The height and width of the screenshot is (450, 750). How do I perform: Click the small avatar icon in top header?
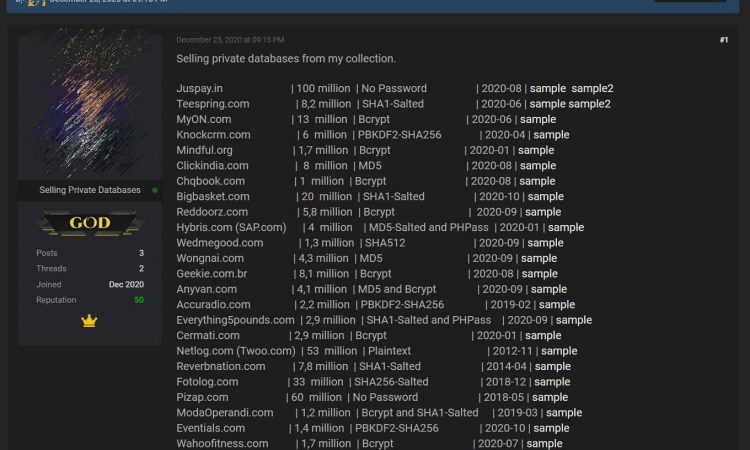coord(36,3)
